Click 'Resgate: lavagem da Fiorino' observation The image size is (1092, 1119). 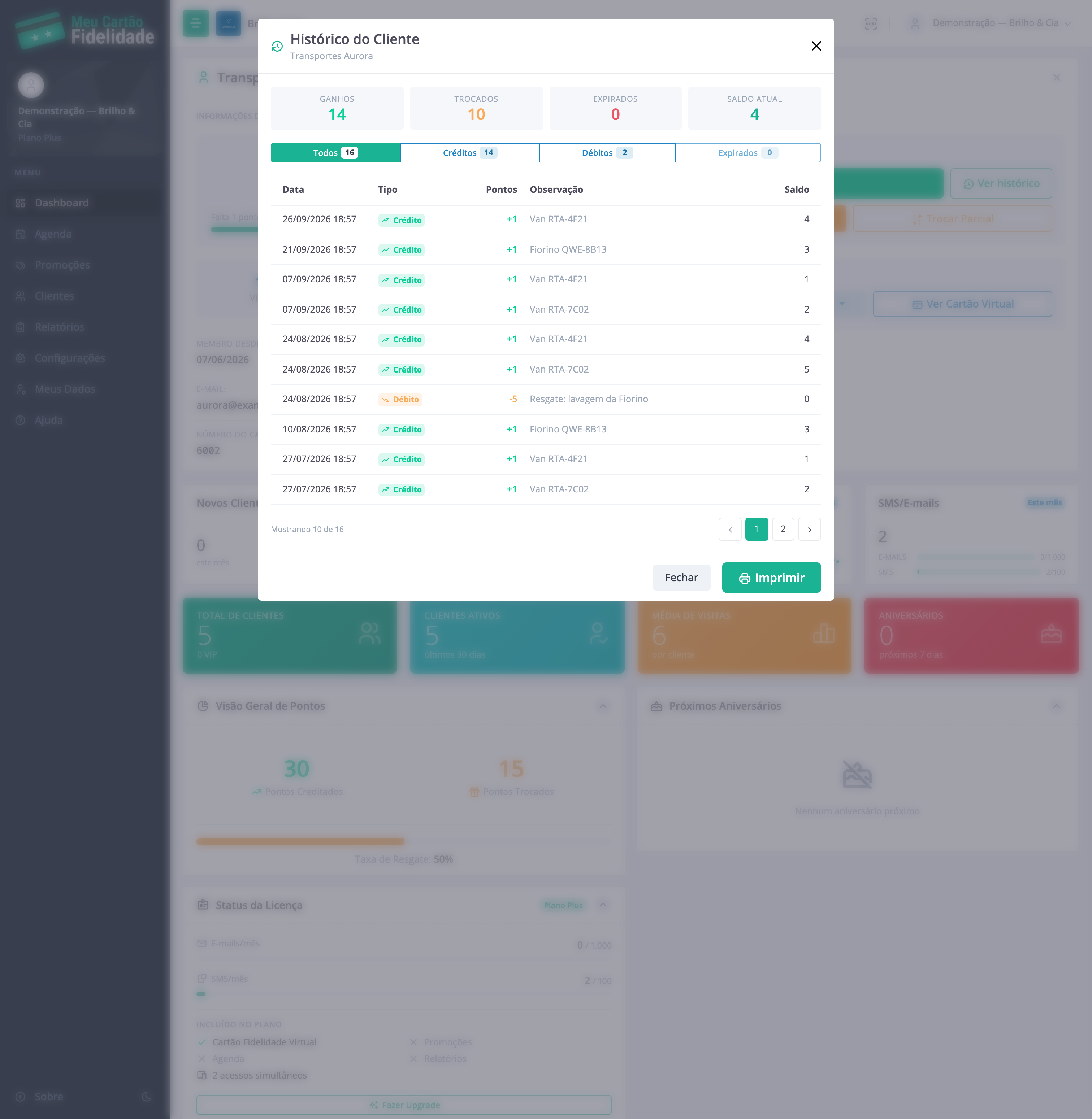[589, 399]
